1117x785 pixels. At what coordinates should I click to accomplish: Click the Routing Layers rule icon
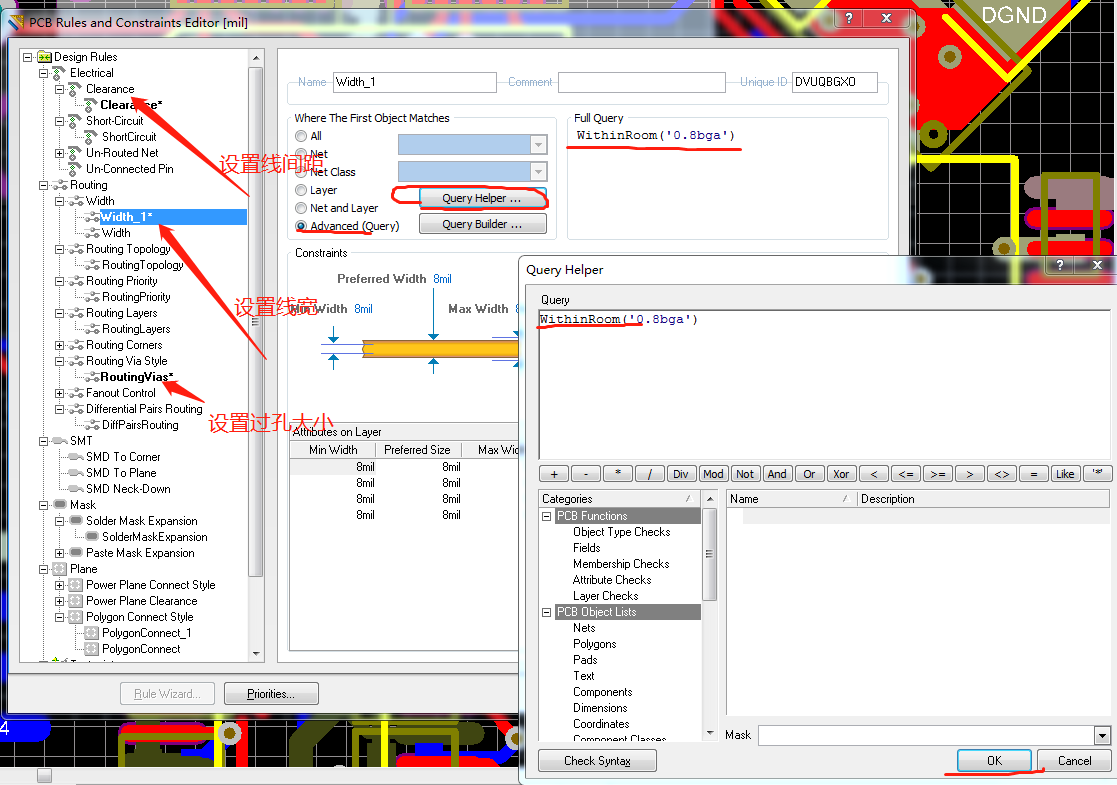(x=76, y=313)
